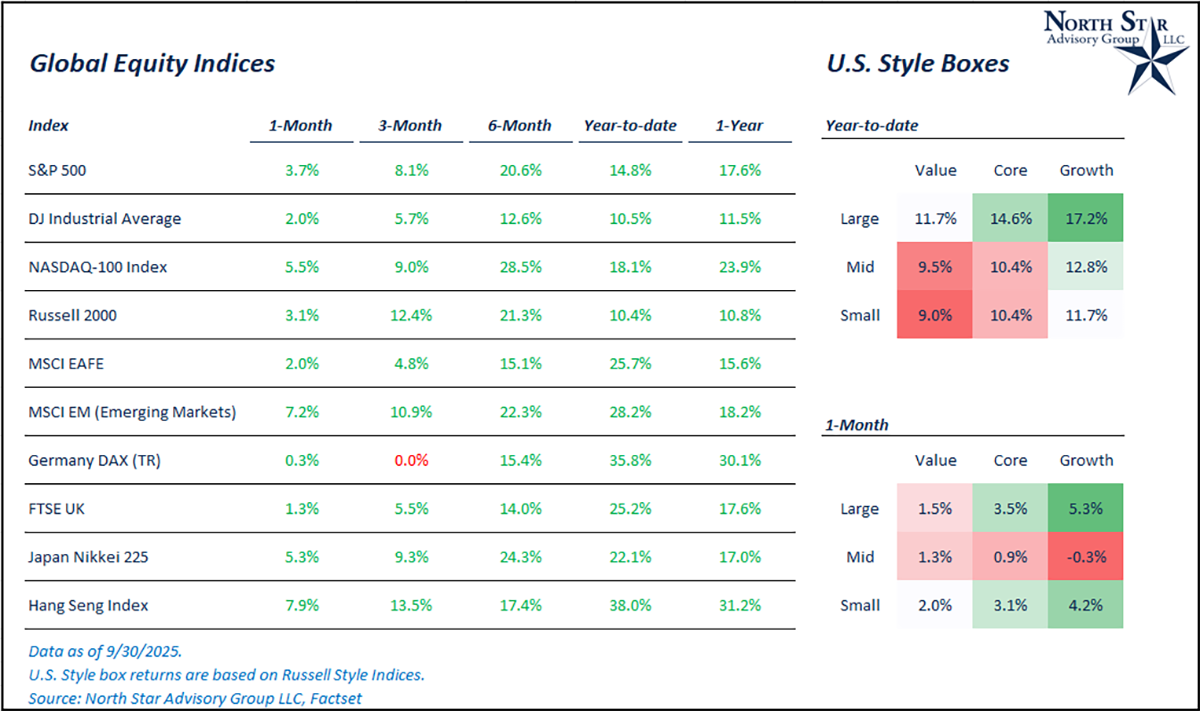Click the Small Growth 4.2% green cell
The height and width of the screenshot is (711, 1200).
click(1086, 605)
